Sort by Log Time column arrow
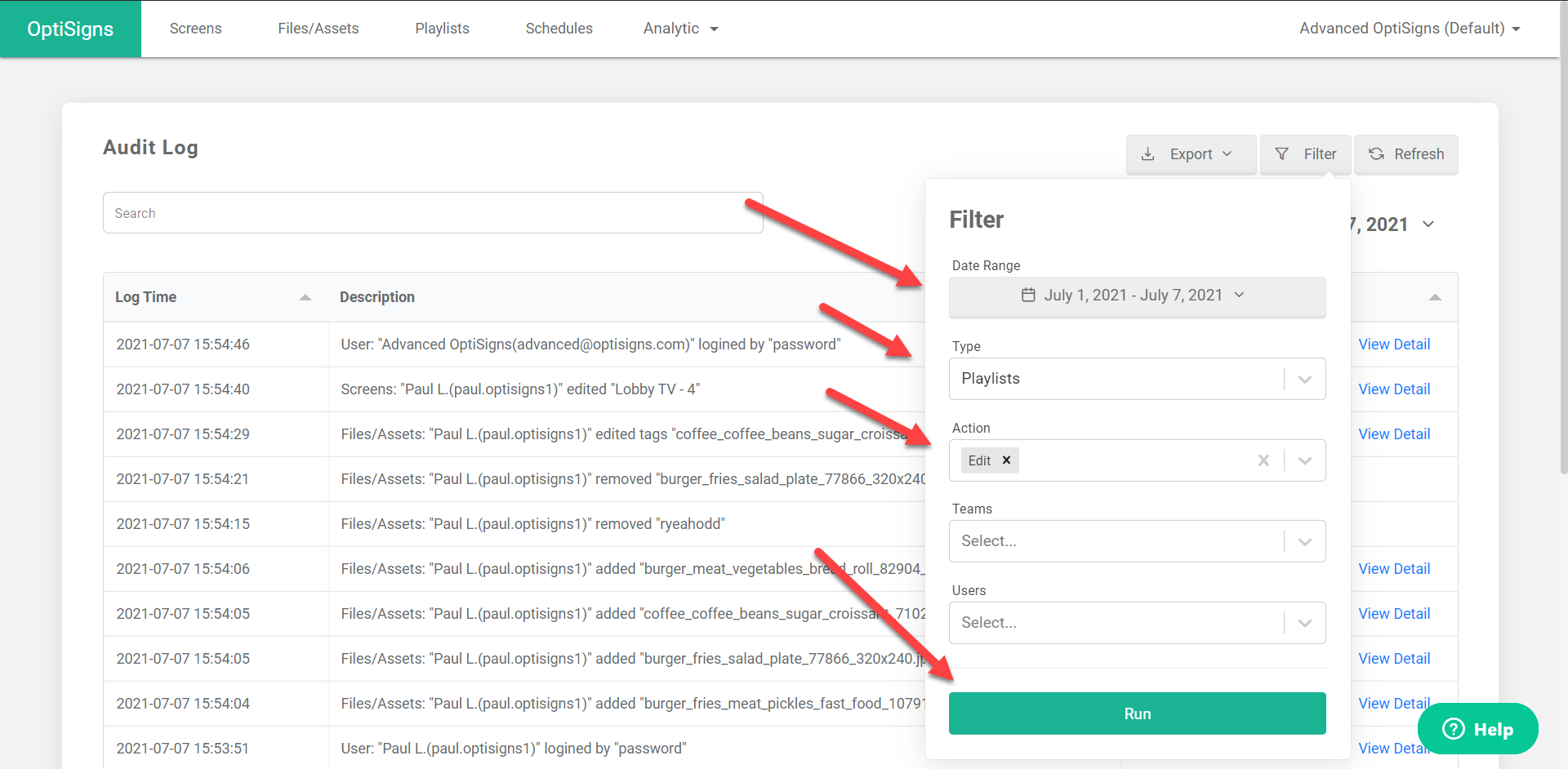 click(x=305, y=297)
